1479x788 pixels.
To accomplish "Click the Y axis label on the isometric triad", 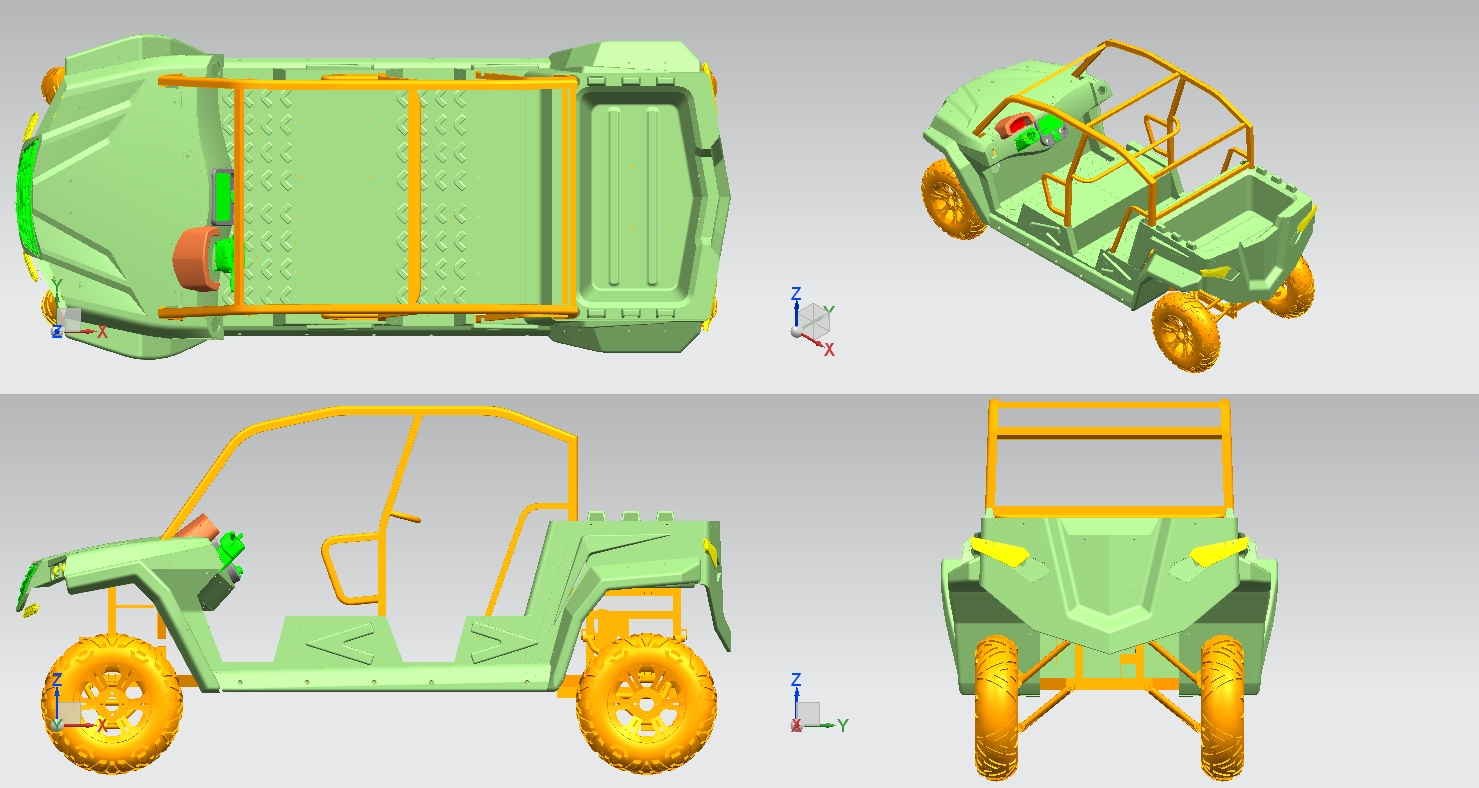I will pyautogui.click(x=830, y=311).
